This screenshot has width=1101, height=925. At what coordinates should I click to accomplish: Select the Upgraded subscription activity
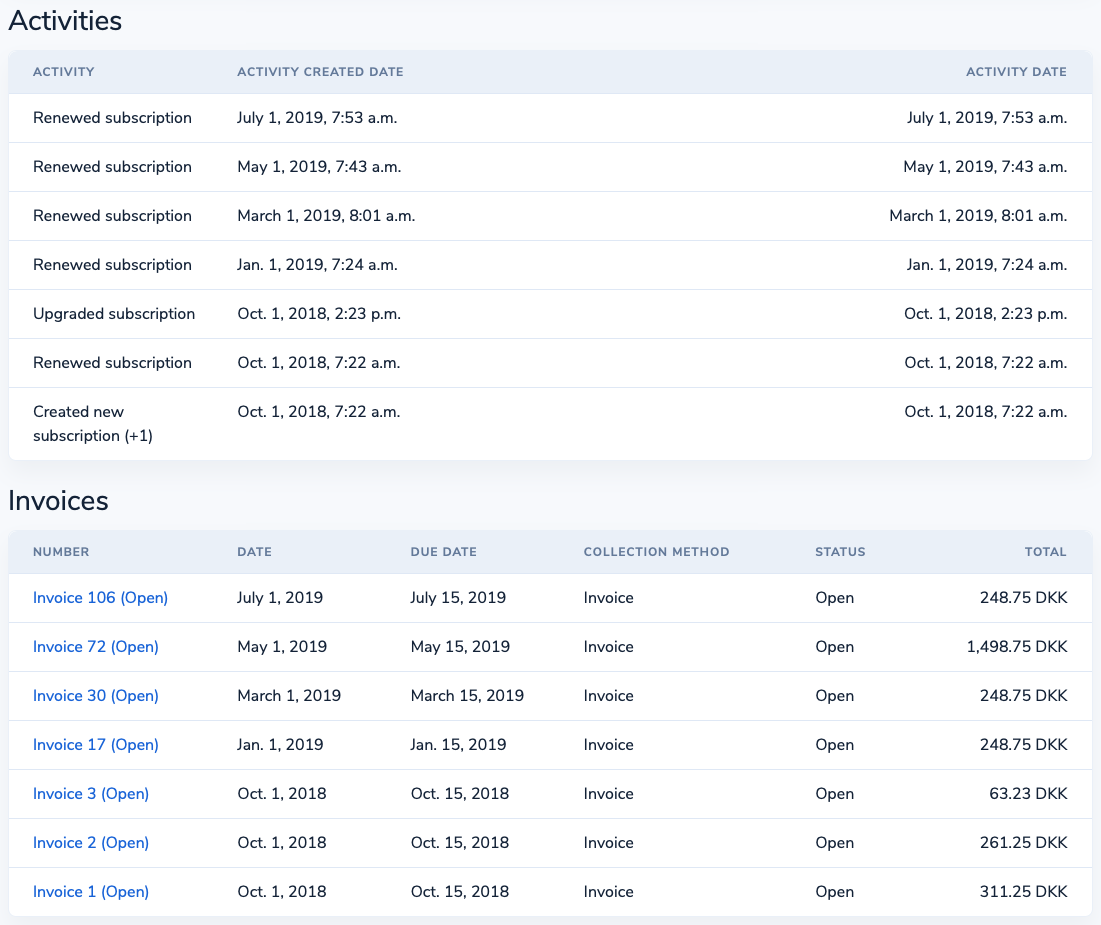(114, 314)
